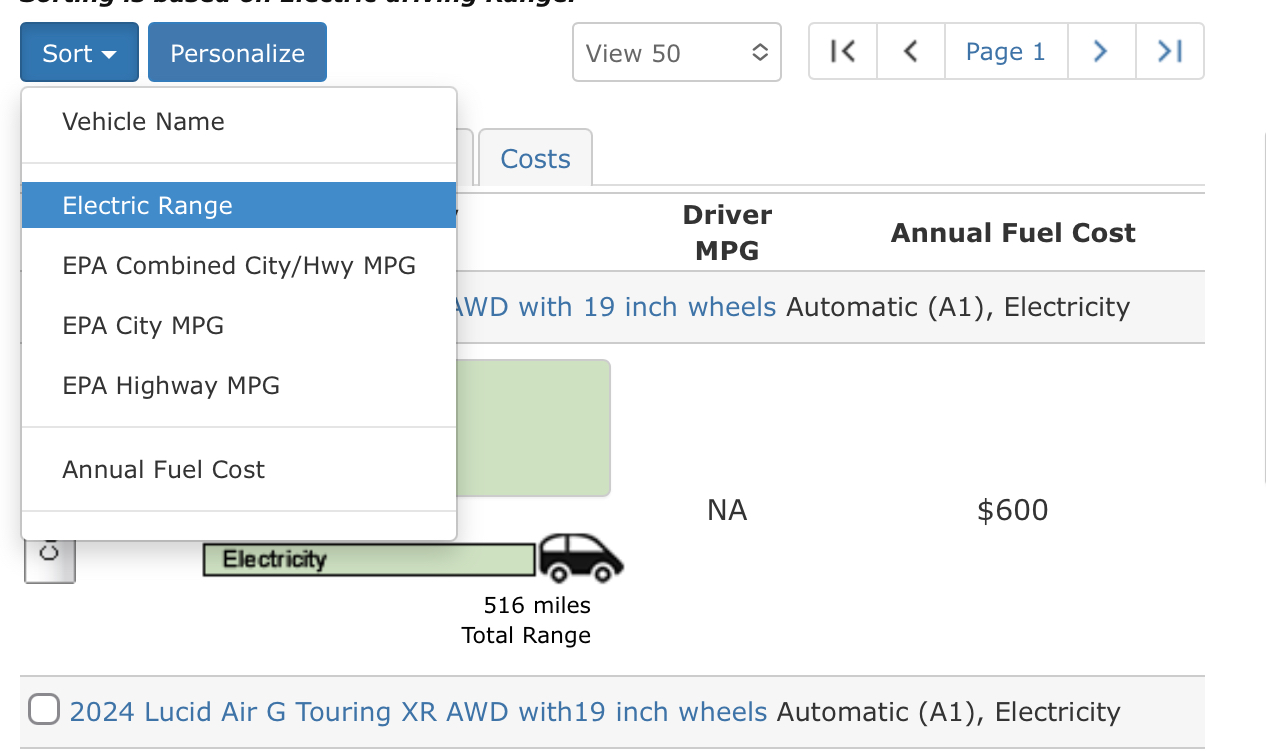Go to next page arrow
The height and width of the screenshot is (755, 1266).
(x=1101, y=52)
